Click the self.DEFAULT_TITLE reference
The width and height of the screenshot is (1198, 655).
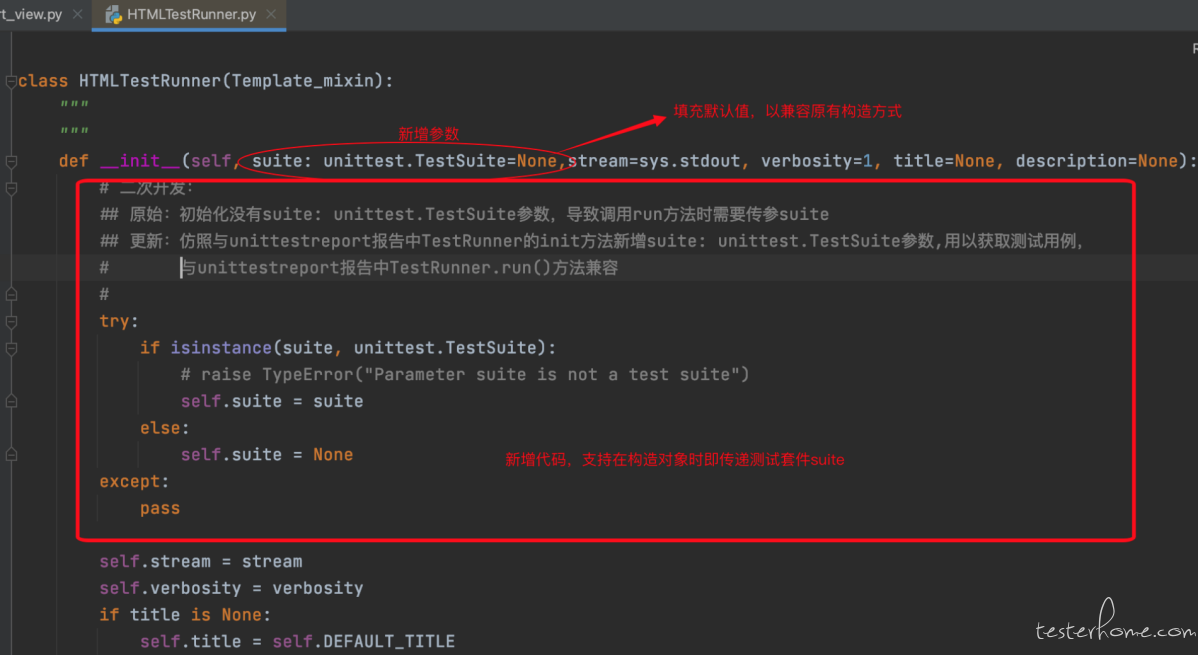click(x=364, y=642)
